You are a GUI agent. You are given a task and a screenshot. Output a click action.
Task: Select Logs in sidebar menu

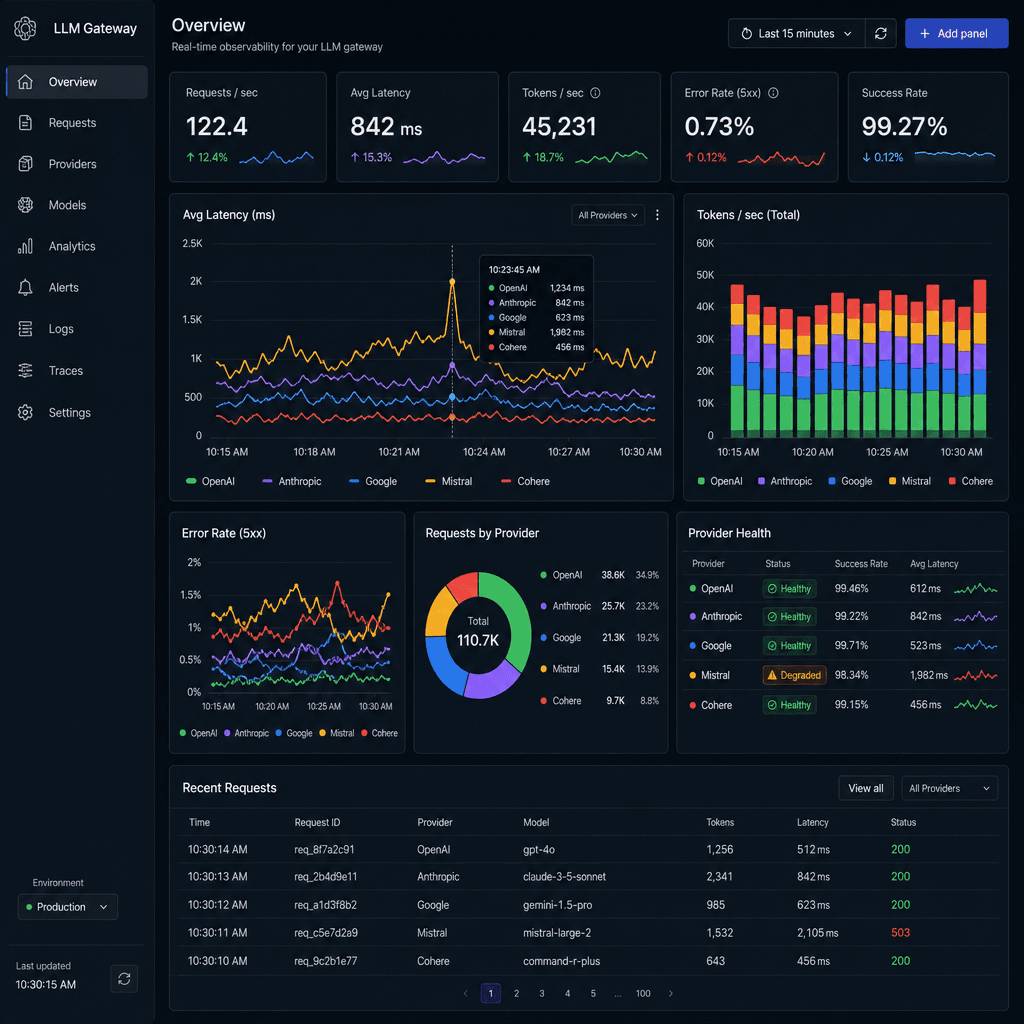(76, 329)
